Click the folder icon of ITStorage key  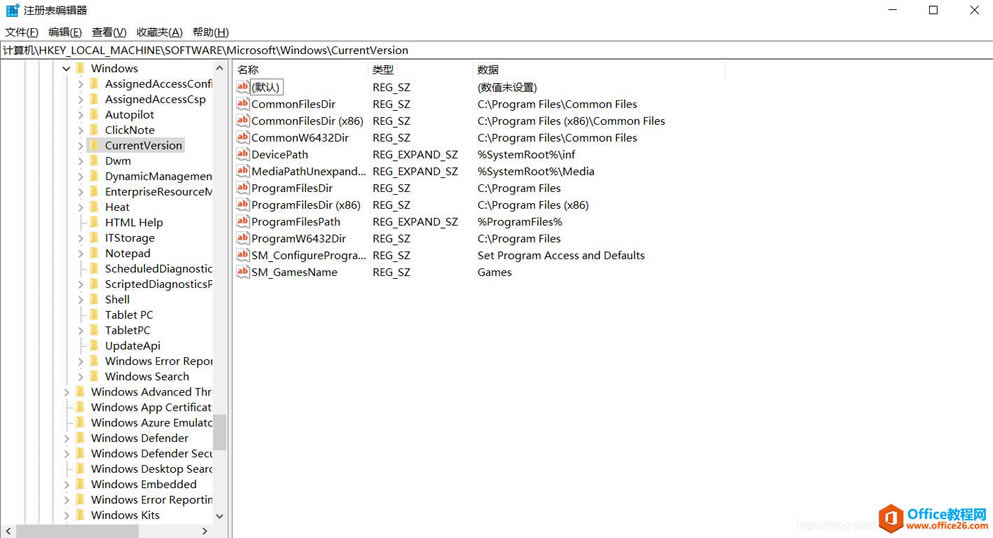(94, 238)
